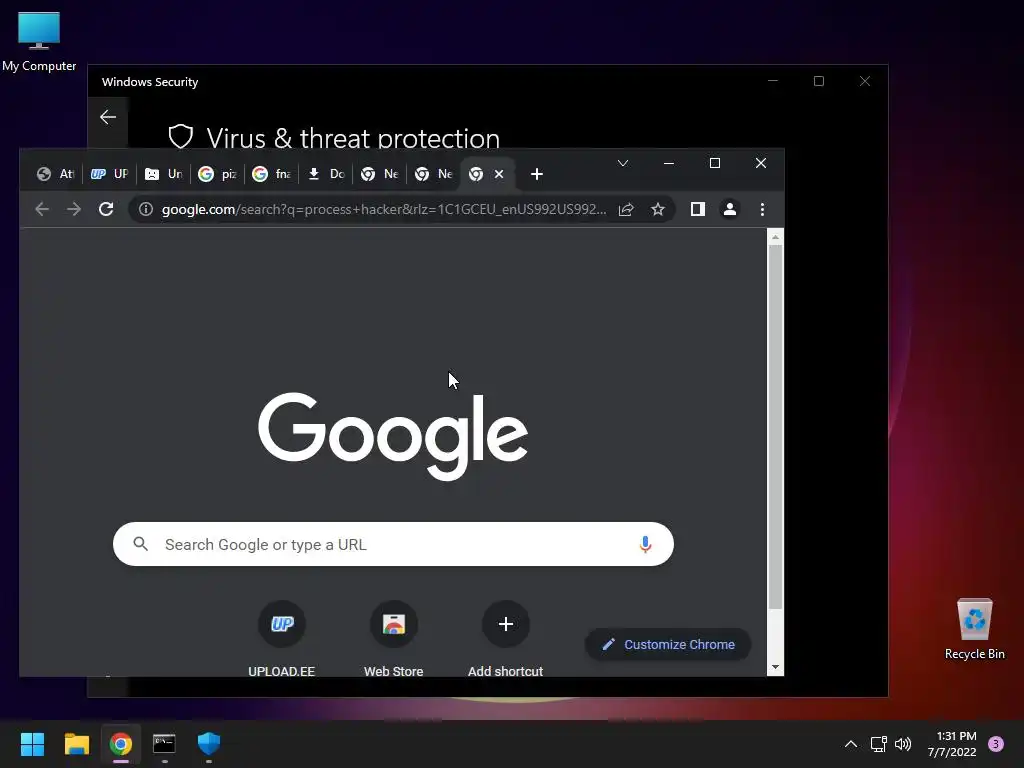Start voice search with microphone icon

pos(645,544)
